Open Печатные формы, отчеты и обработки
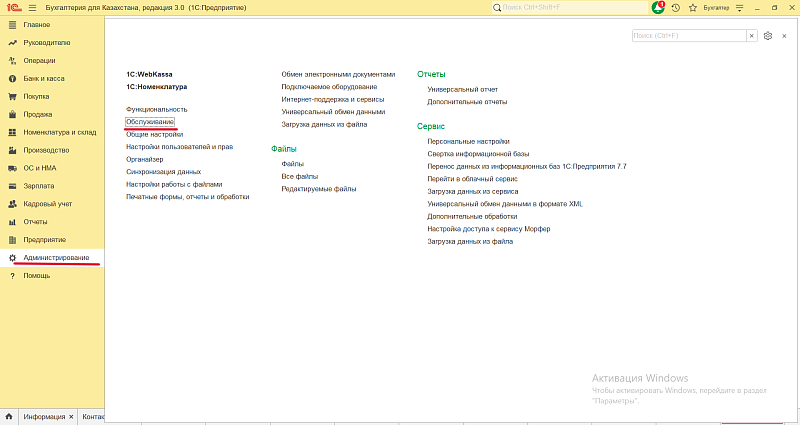Screen dimensions: 800x425 (x=188, y=196)
